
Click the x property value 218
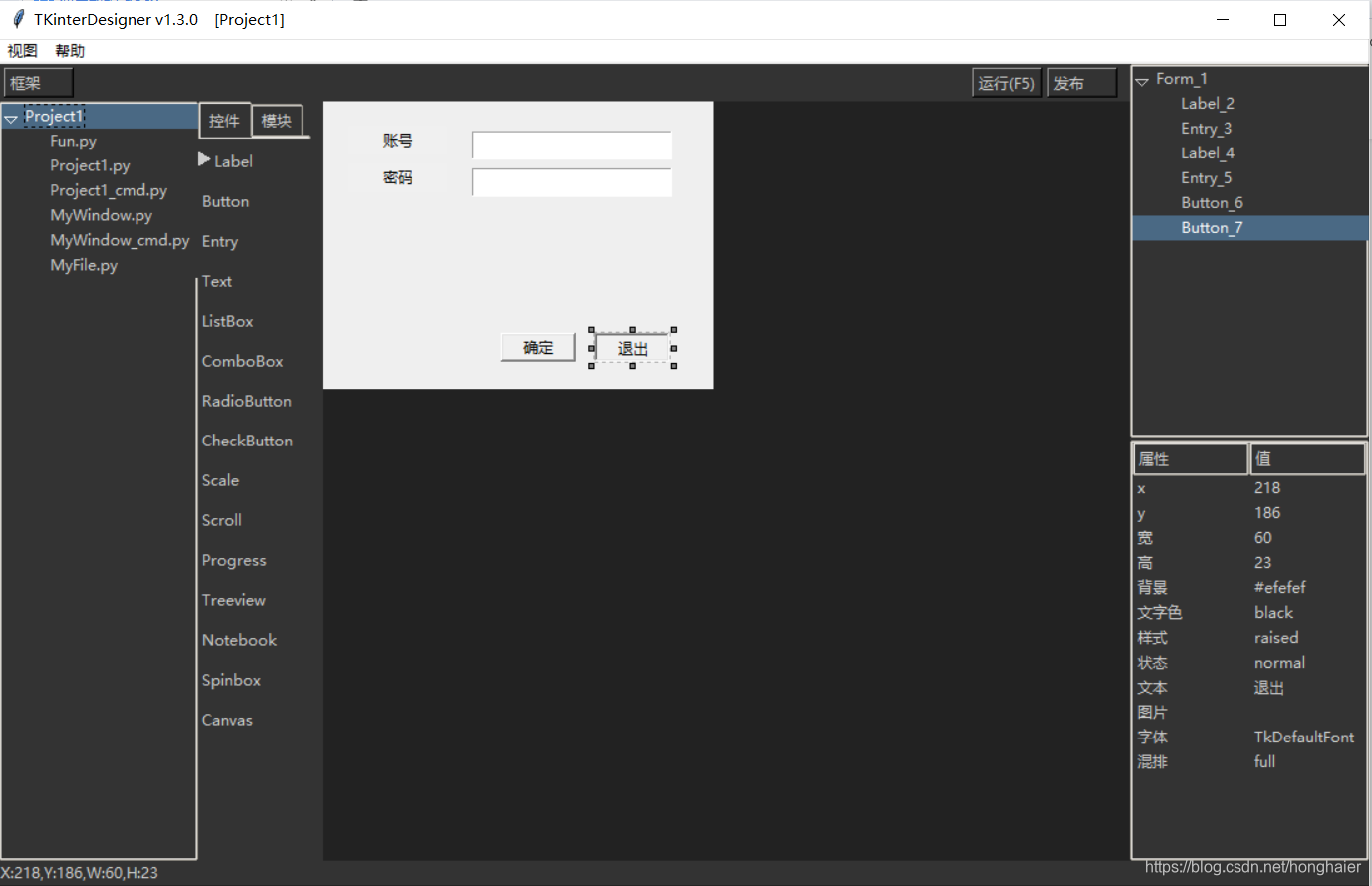(x=1267, y=488)
